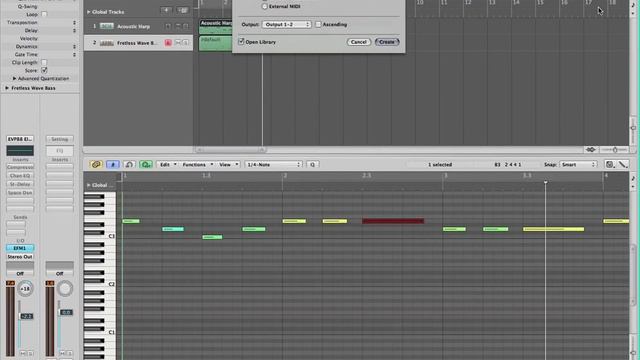Click the Q quantize button
The image size is (640, 360).
tap(312, 164)
